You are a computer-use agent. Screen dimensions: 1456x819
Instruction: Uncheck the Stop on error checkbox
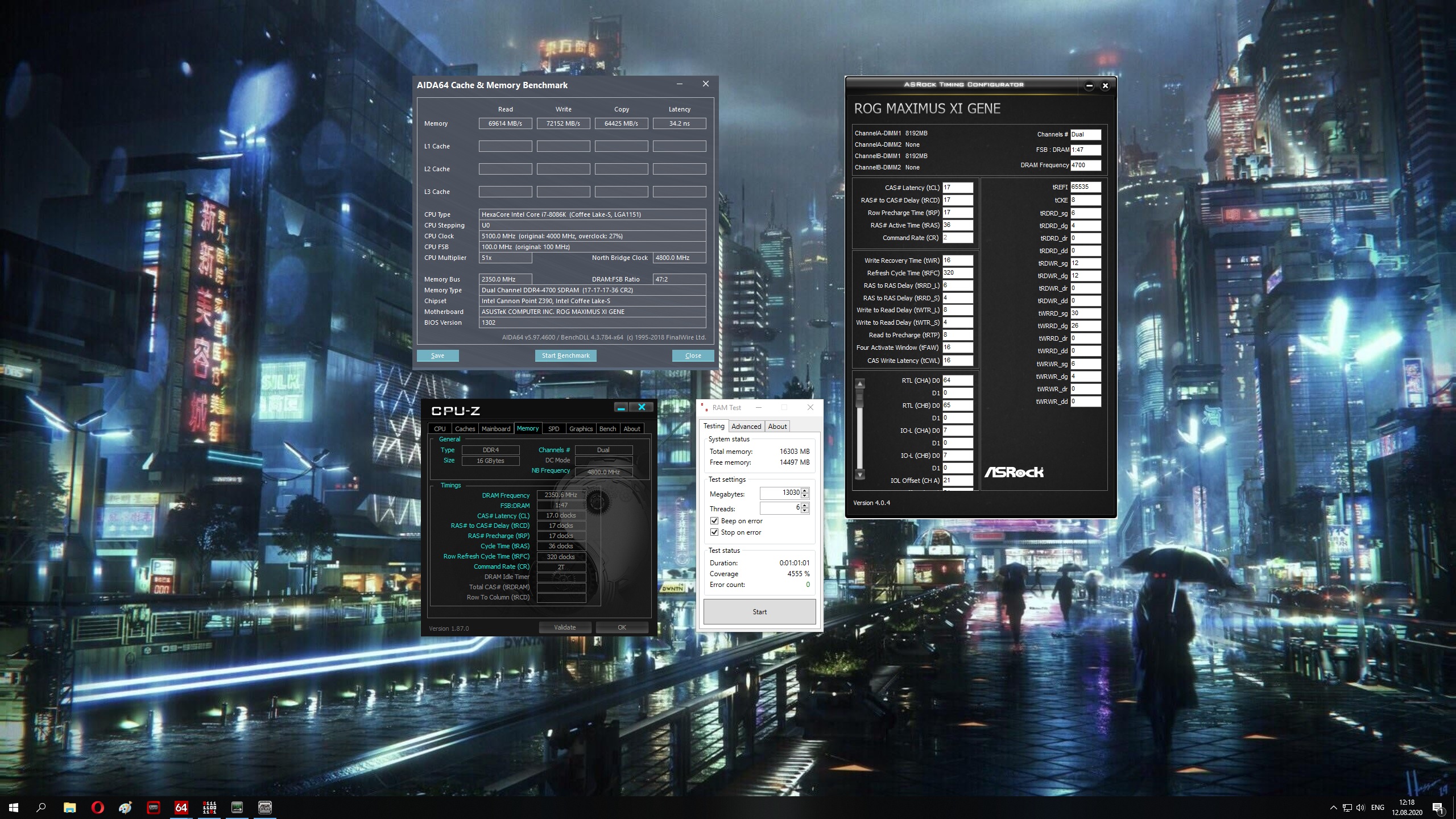click(x=714, y=532)
